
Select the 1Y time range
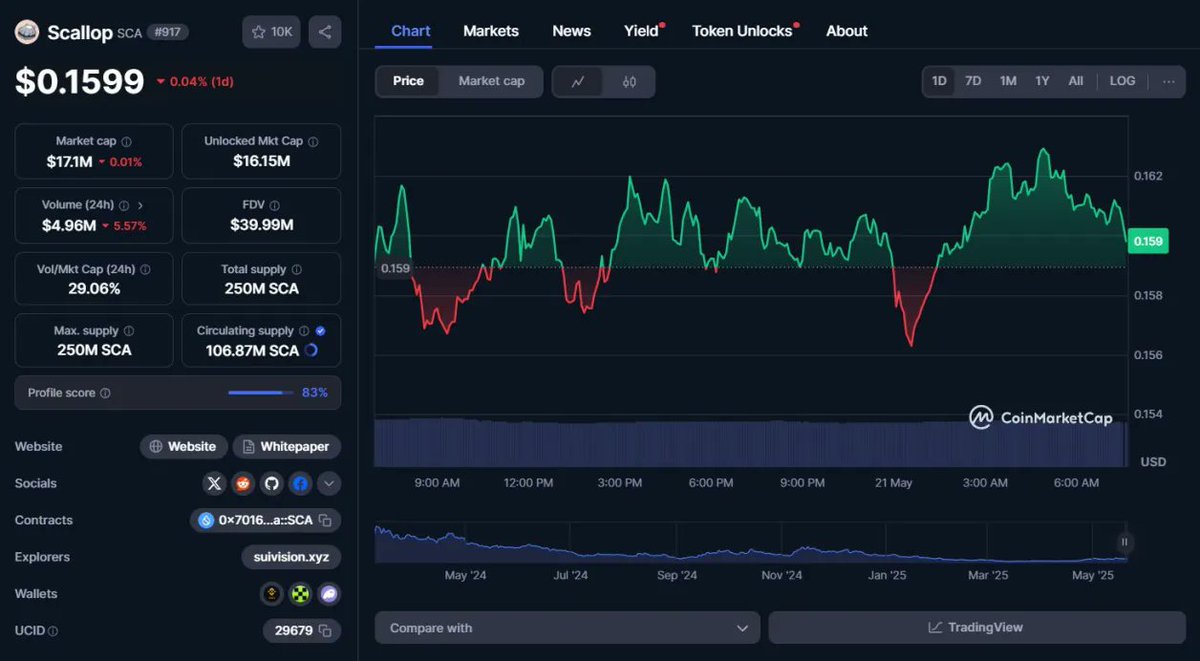click(1042, 81)
